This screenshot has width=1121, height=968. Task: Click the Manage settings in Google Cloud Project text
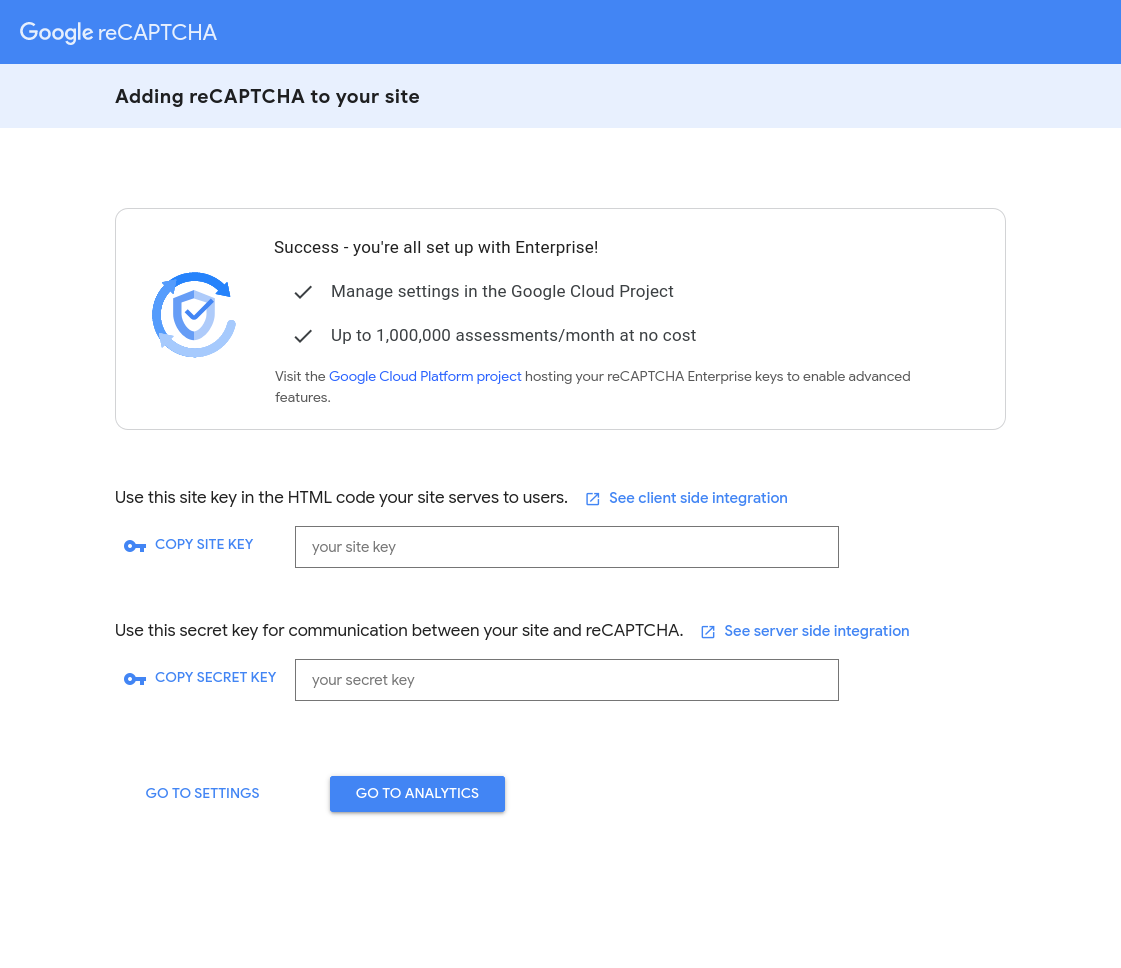[x=502, y=292]
